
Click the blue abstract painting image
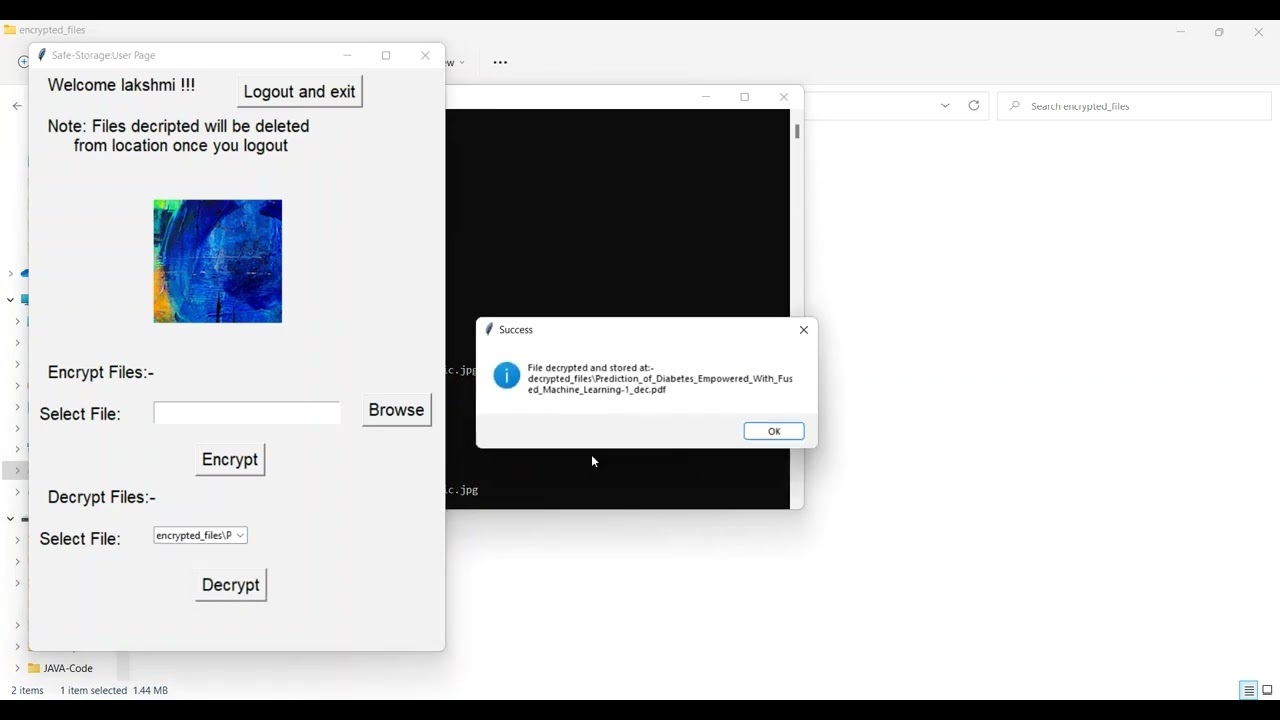click(218, 262)
